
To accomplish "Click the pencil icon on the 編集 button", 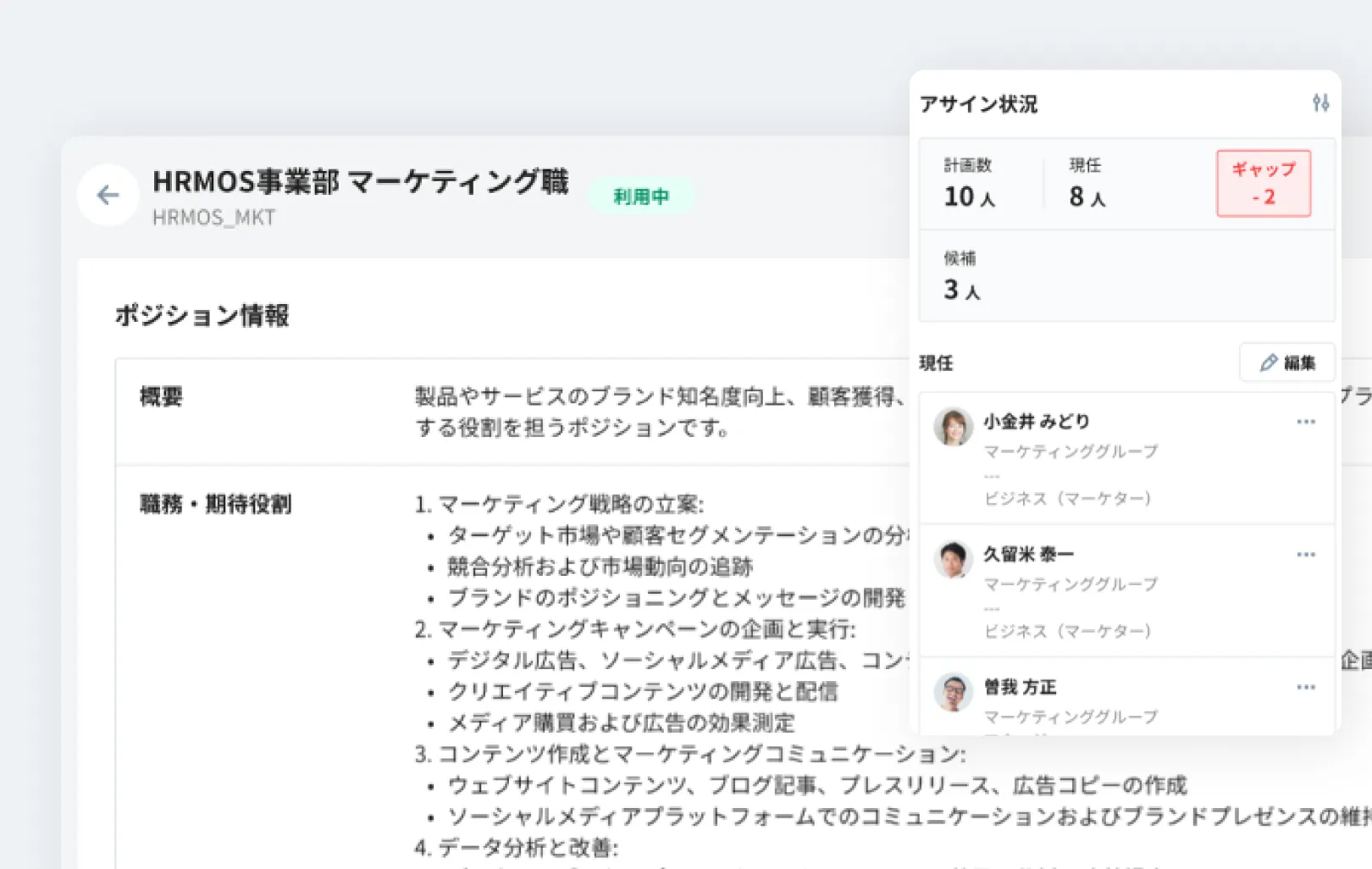I will [x=1268, y=363].
